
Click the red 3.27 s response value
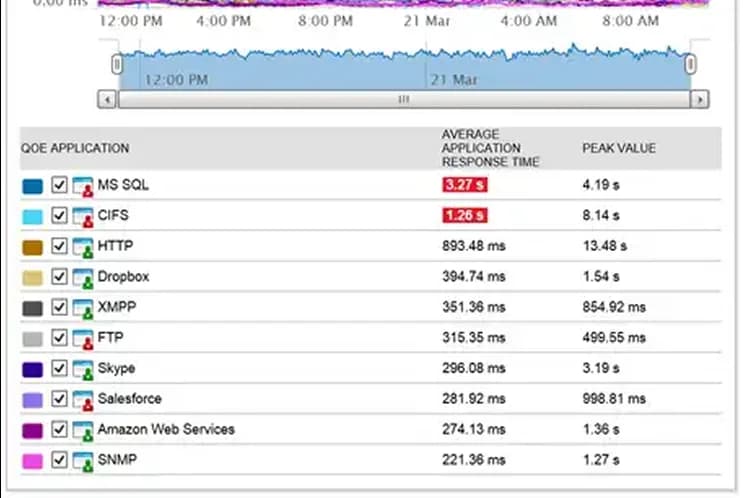click(464, 185)
